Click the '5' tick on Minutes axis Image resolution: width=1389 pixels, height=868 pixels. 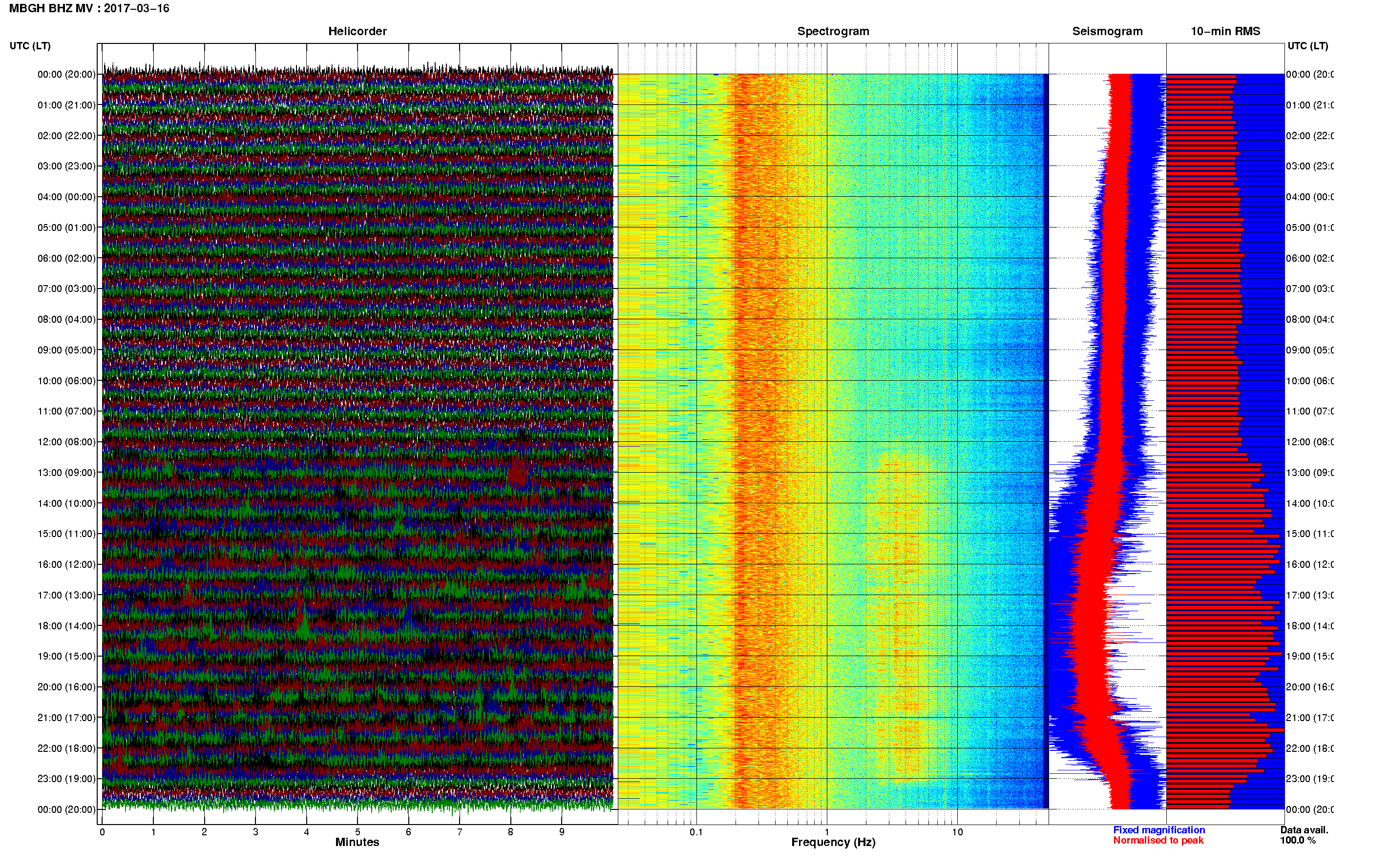point(358,832)
